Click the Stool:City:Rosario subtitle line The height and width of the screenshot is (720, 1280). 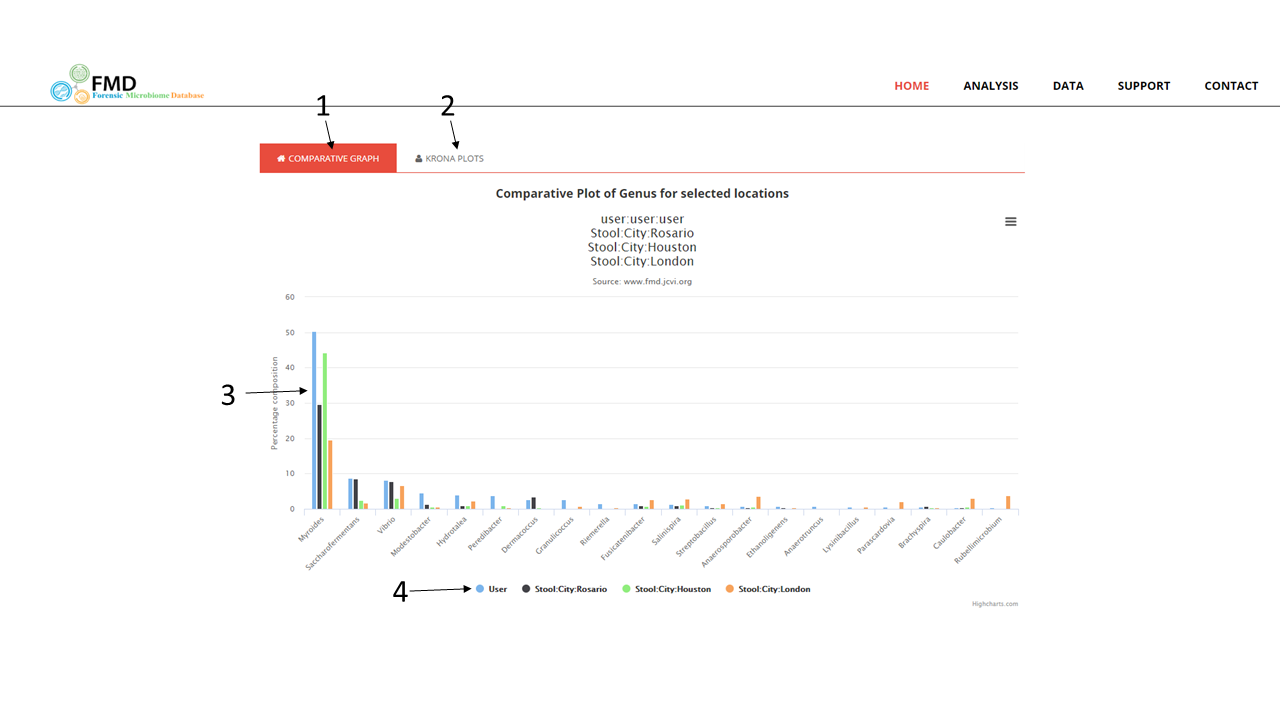click(x=642, y=233)
